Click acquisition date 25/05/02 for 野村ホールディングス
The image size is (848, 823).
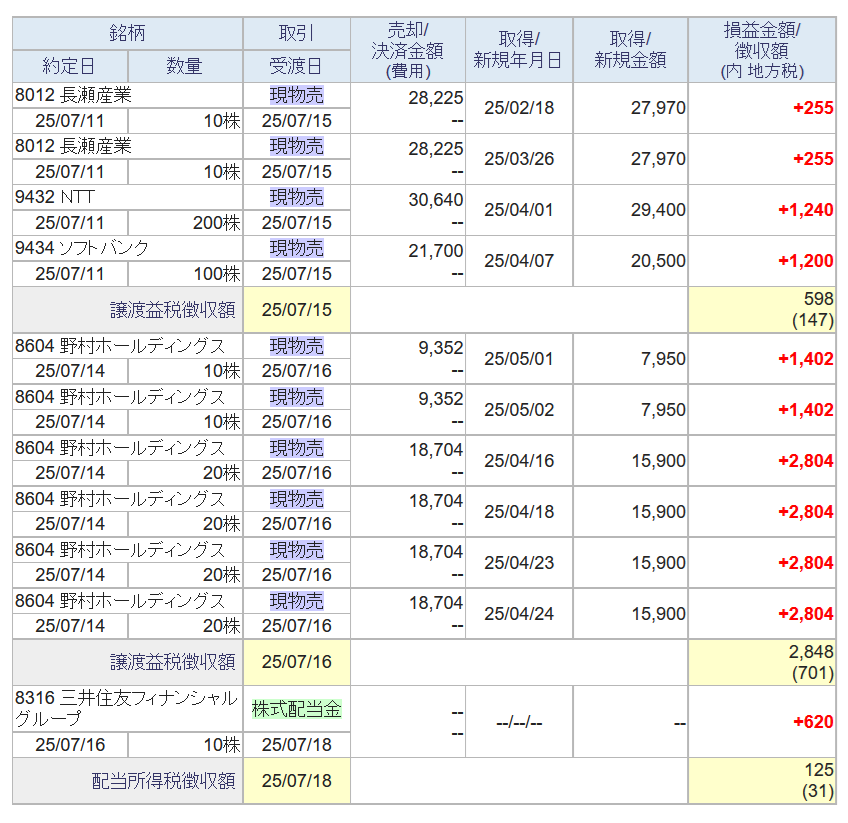pyautogui.click(x=519, y=410)
